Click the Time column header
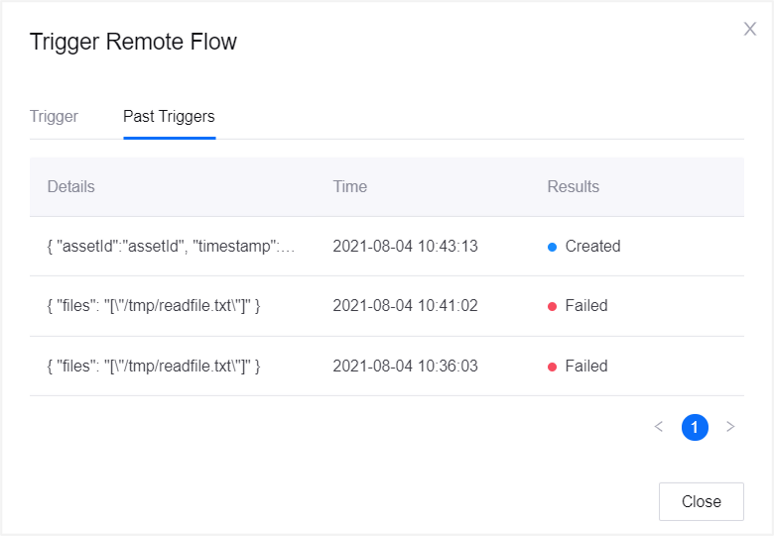 pyautogui.click(x=350, y=186)
